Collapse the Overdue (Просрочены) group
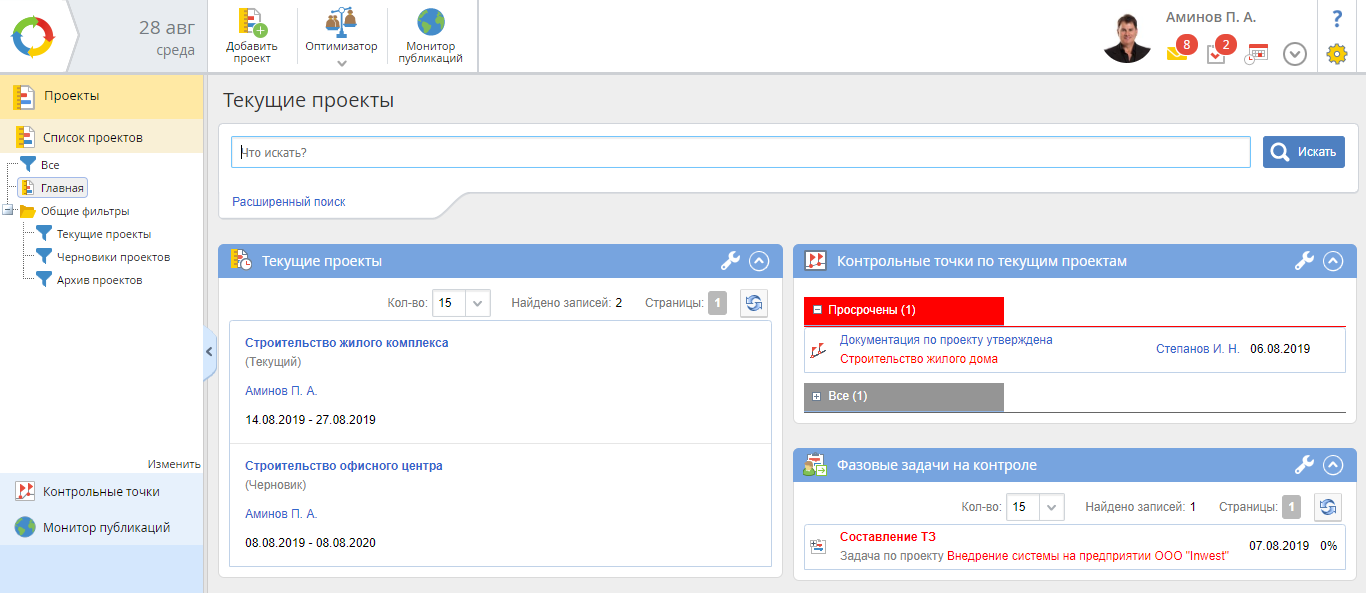Screen dimensions: 1366x593 [x=817, y=310]
